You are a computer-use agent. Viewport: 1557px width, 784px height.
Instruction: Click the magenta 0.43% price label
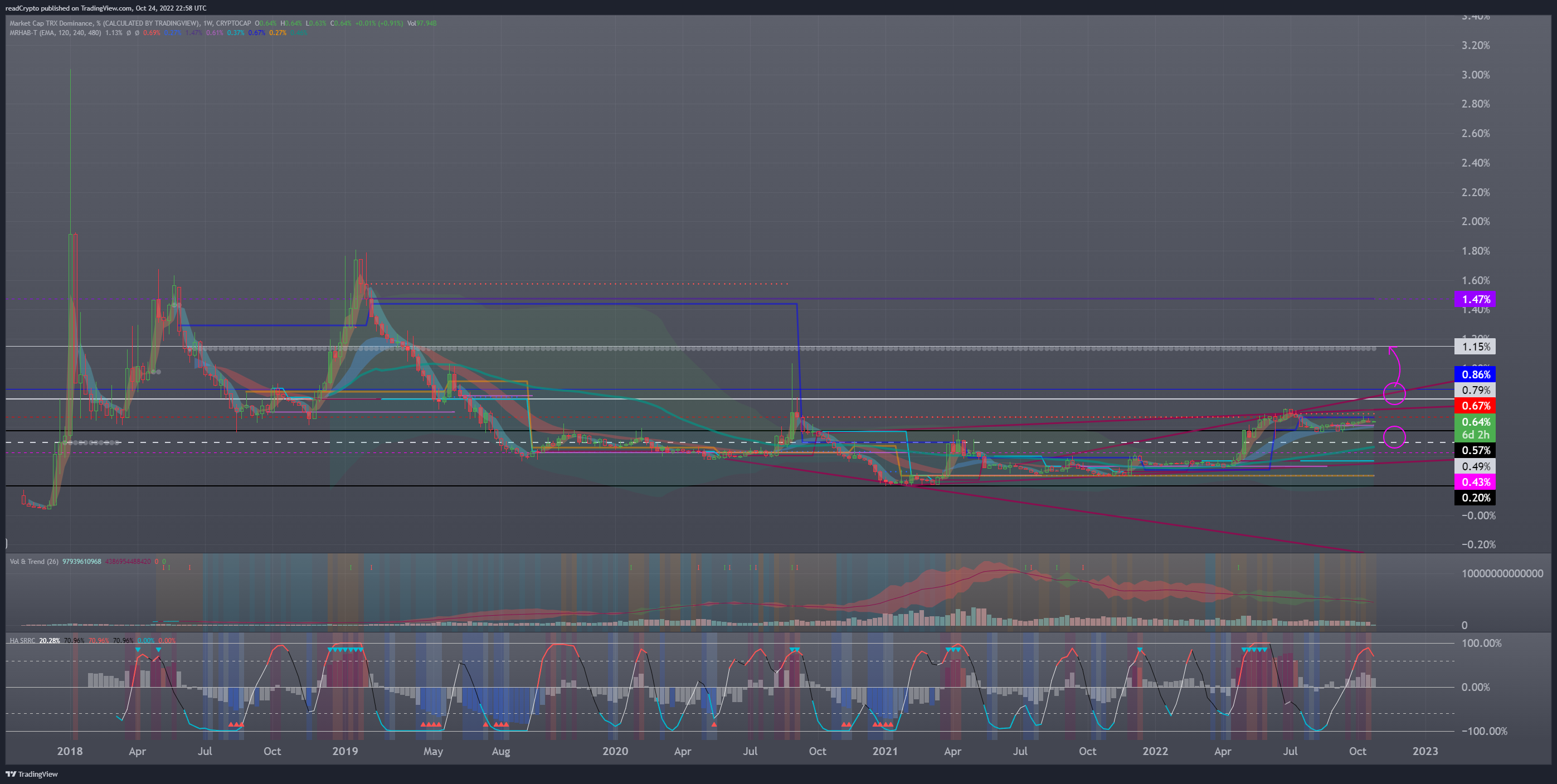click(1476, 482)
